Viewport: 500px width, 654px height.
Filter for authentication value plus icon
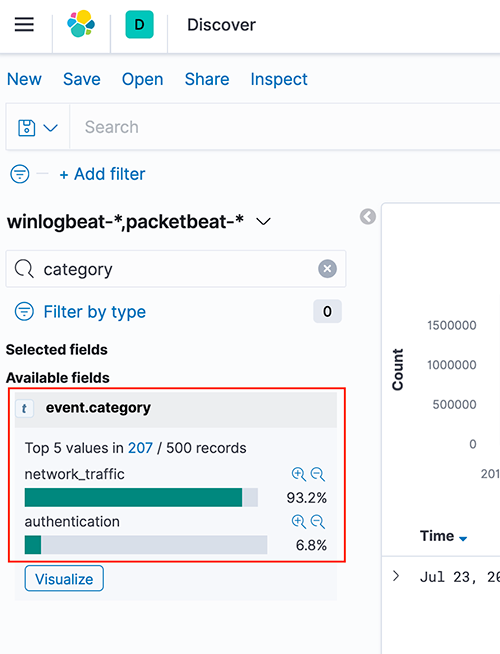[x=299, y=521]
